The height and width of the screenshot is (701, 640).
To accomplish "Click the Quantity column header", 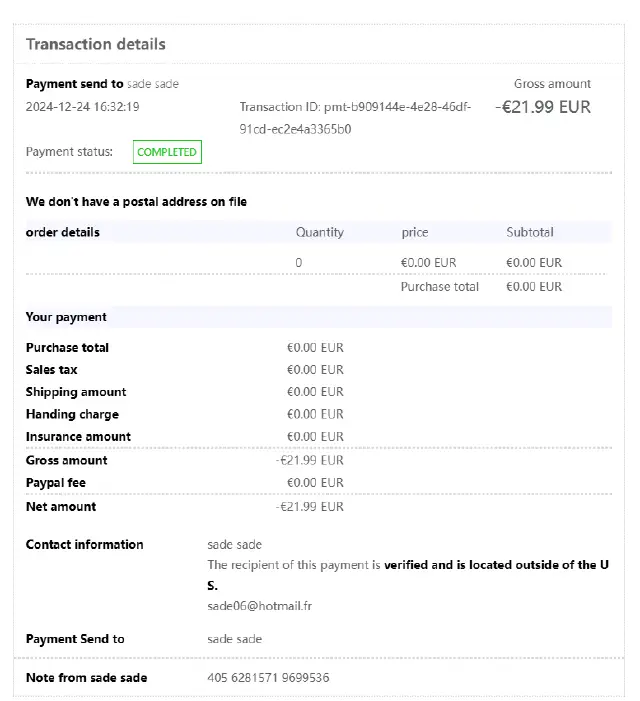I will (x=319, y=232).
